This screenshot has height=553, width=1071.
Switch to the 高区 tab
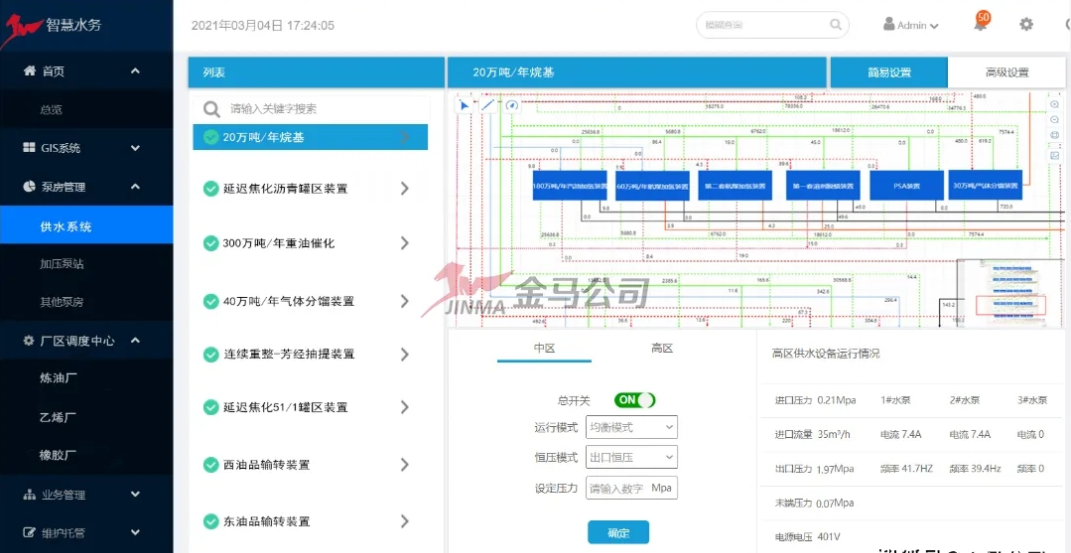pyautogui.click(x=662, y=348)
